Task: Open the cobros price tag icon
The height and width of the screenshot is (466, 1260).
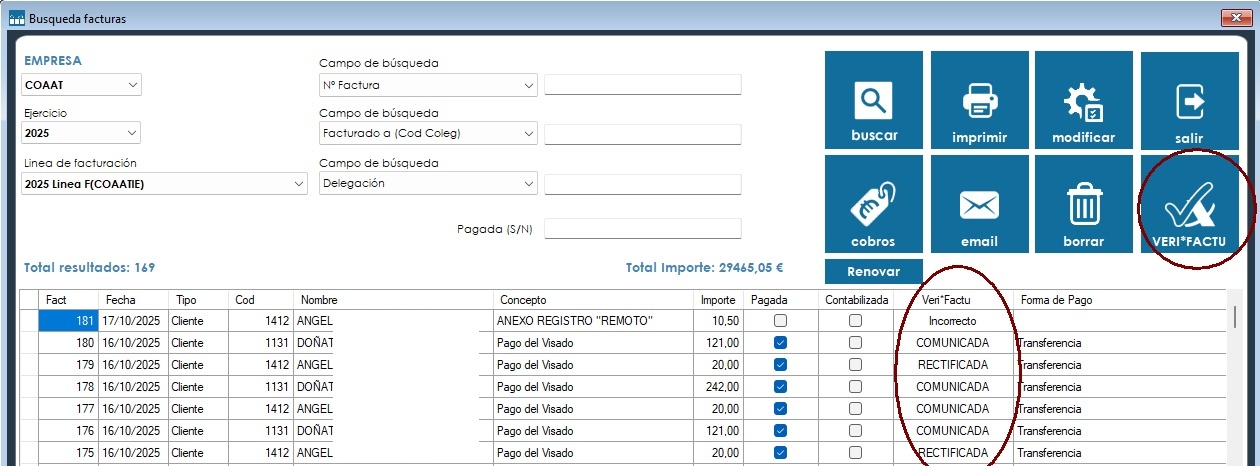Action: point(874,205)
